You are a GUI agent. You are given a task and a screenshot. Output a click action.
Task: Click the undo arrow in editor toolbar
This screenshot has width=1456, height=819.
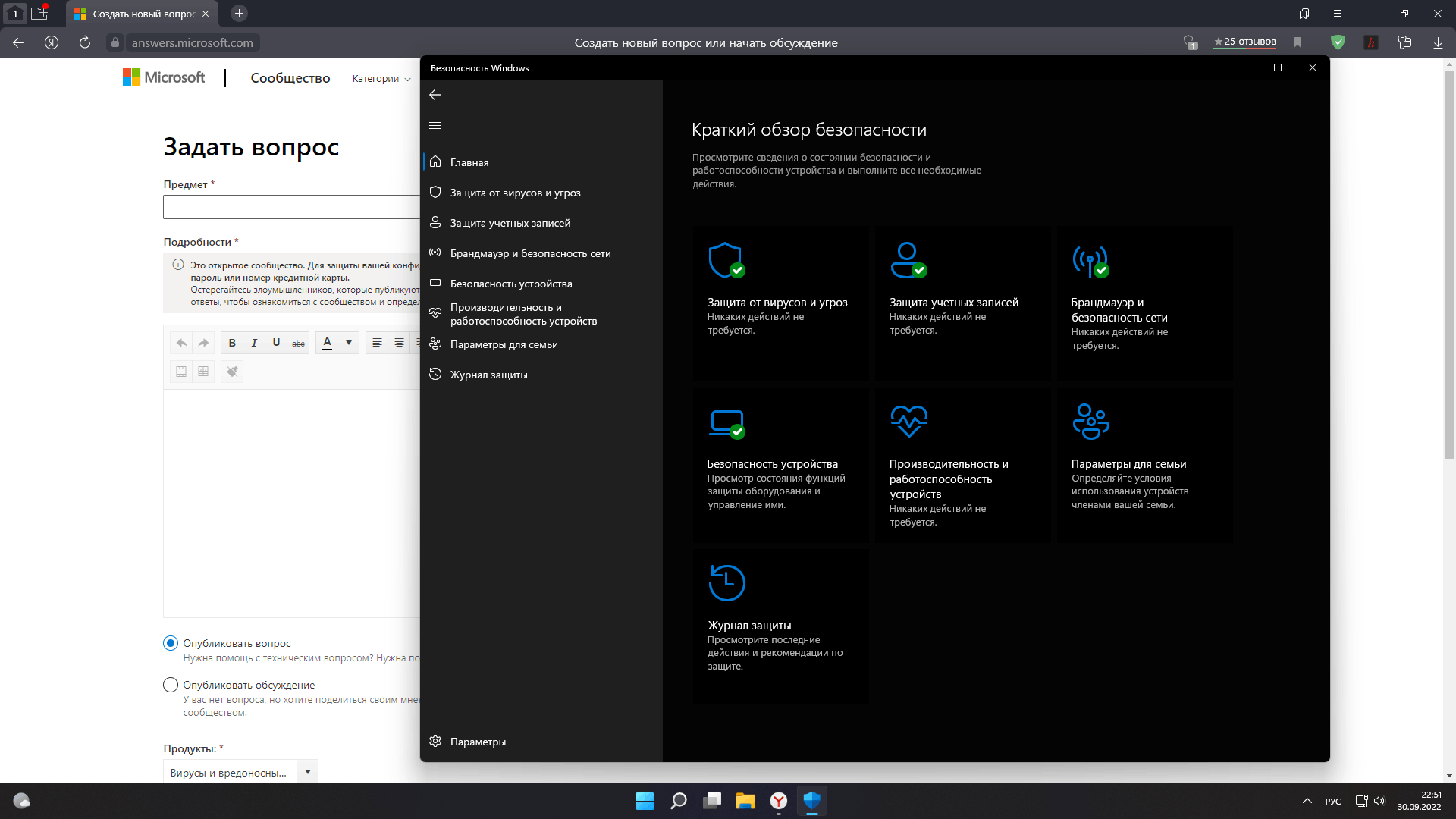[181, 343]
